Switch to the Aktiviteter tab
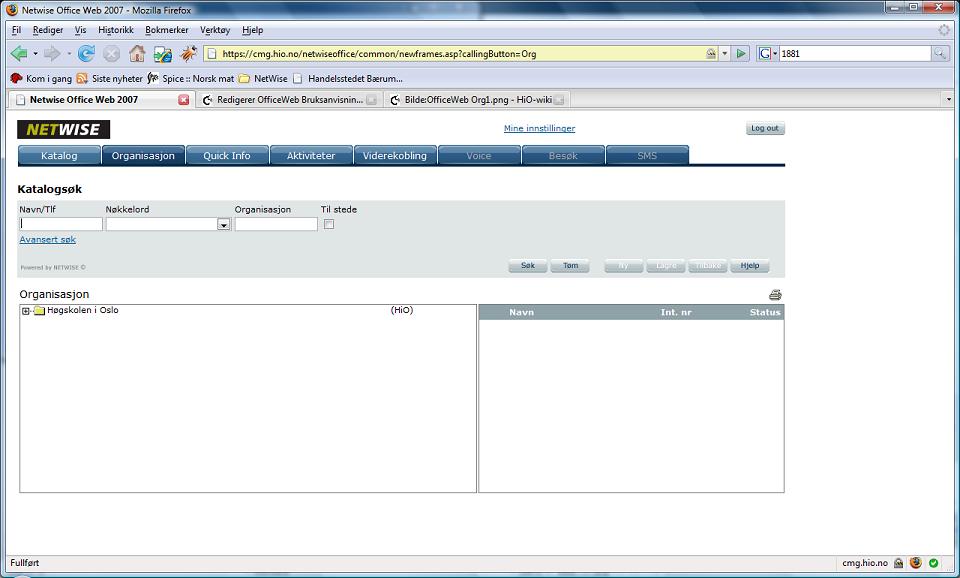The image size is (960, 578). (311, 156)
